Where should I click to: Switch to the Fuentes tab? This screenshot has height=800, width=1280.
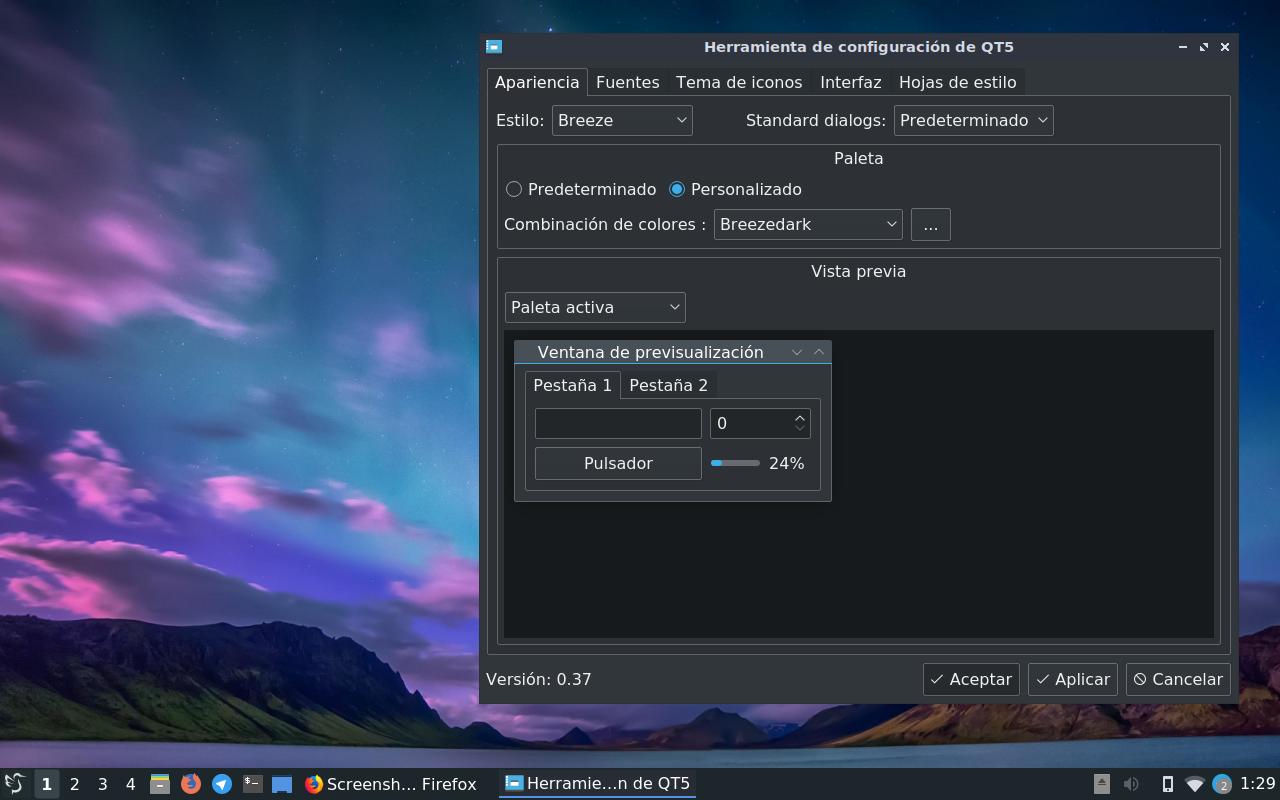click(627, 82)
